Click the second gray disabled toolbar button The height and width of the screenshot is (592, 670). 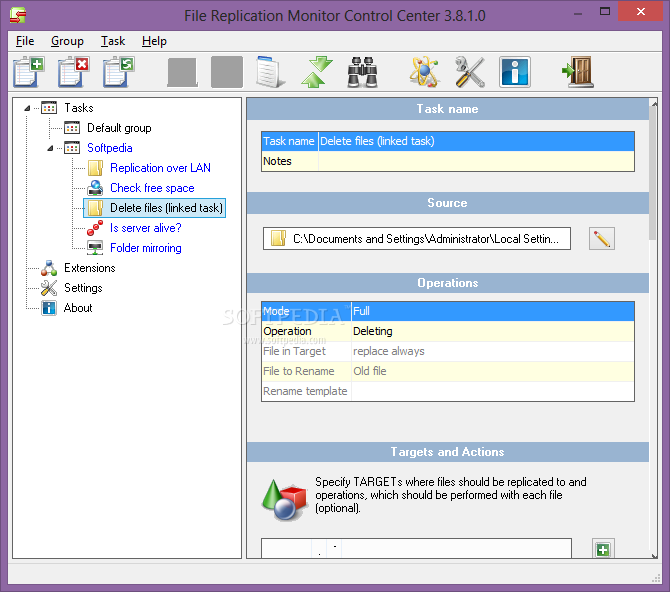click(227, 72)
